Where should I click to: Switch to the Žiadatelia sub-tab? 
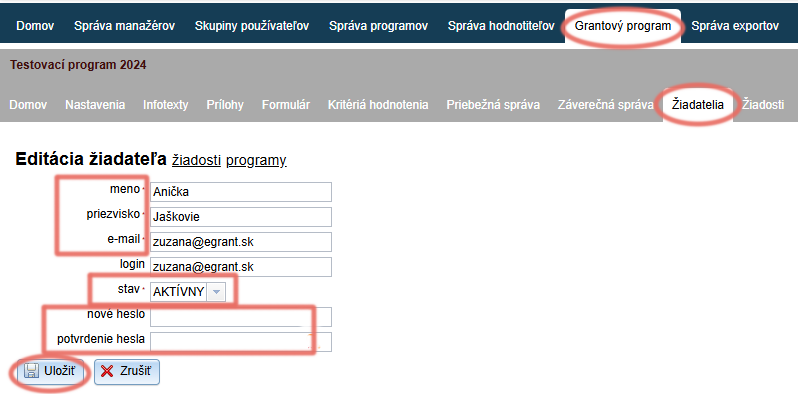[x=698, y=105]
